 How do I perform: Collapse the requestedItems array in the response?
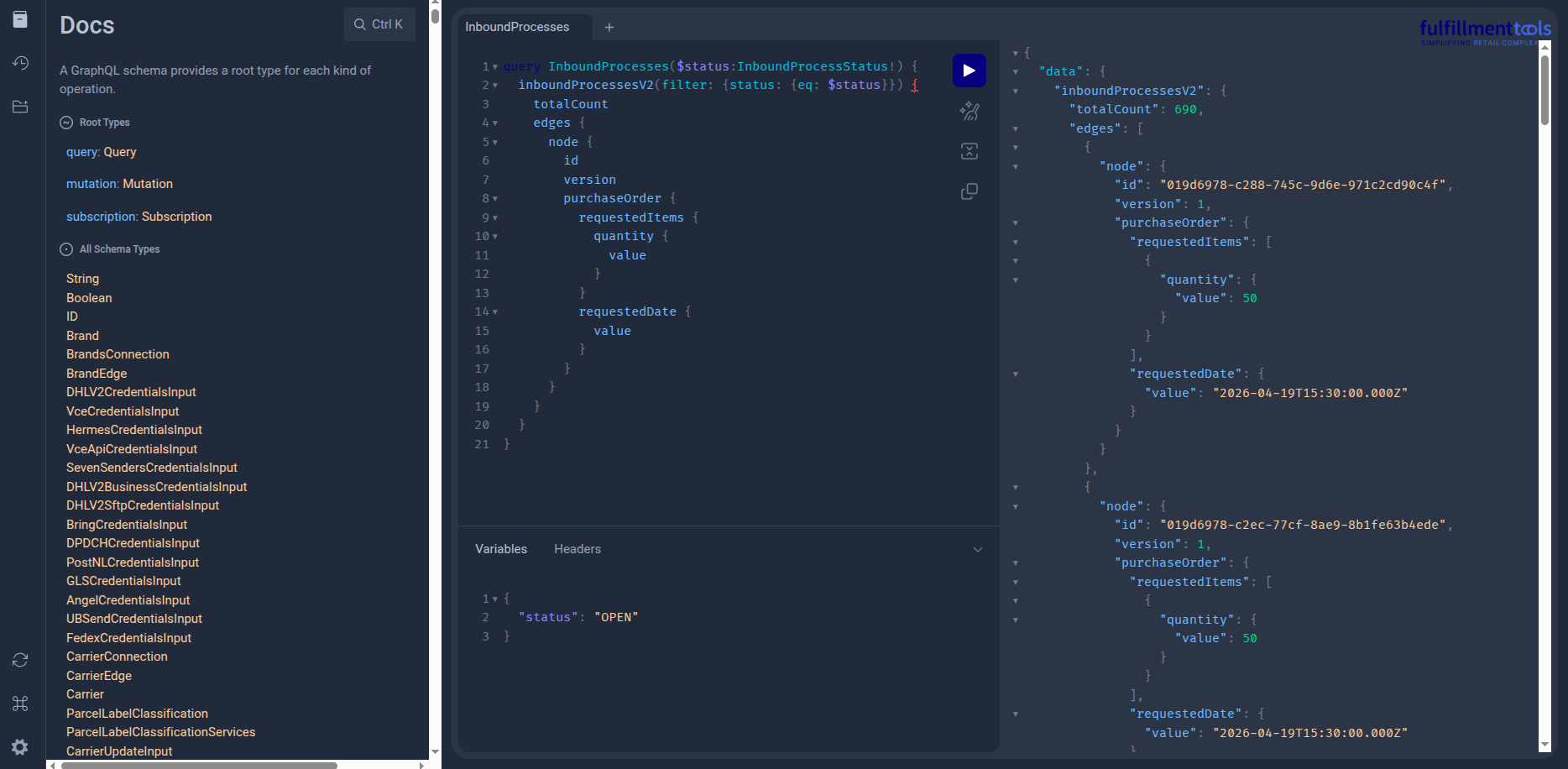pos(1016,242)
